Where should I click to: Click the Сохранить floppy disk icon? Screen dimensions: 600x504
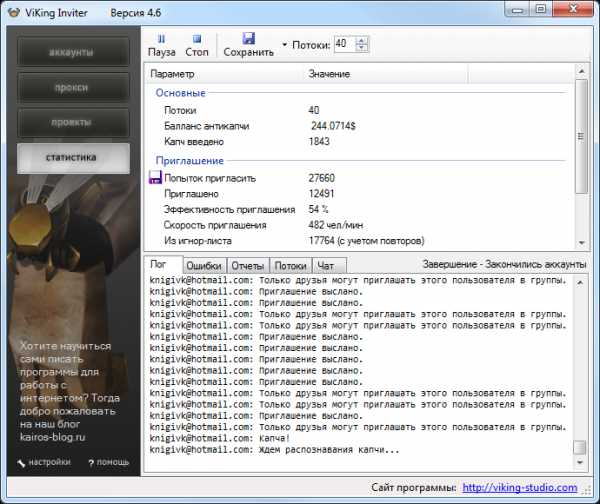tap(248, 38)
